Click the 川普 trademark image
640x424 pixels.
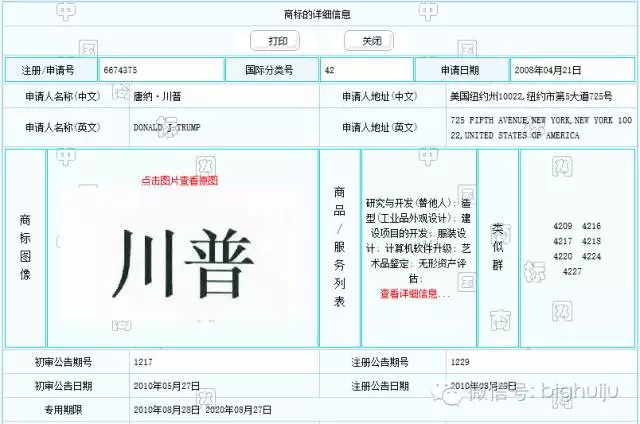(181, 259)
